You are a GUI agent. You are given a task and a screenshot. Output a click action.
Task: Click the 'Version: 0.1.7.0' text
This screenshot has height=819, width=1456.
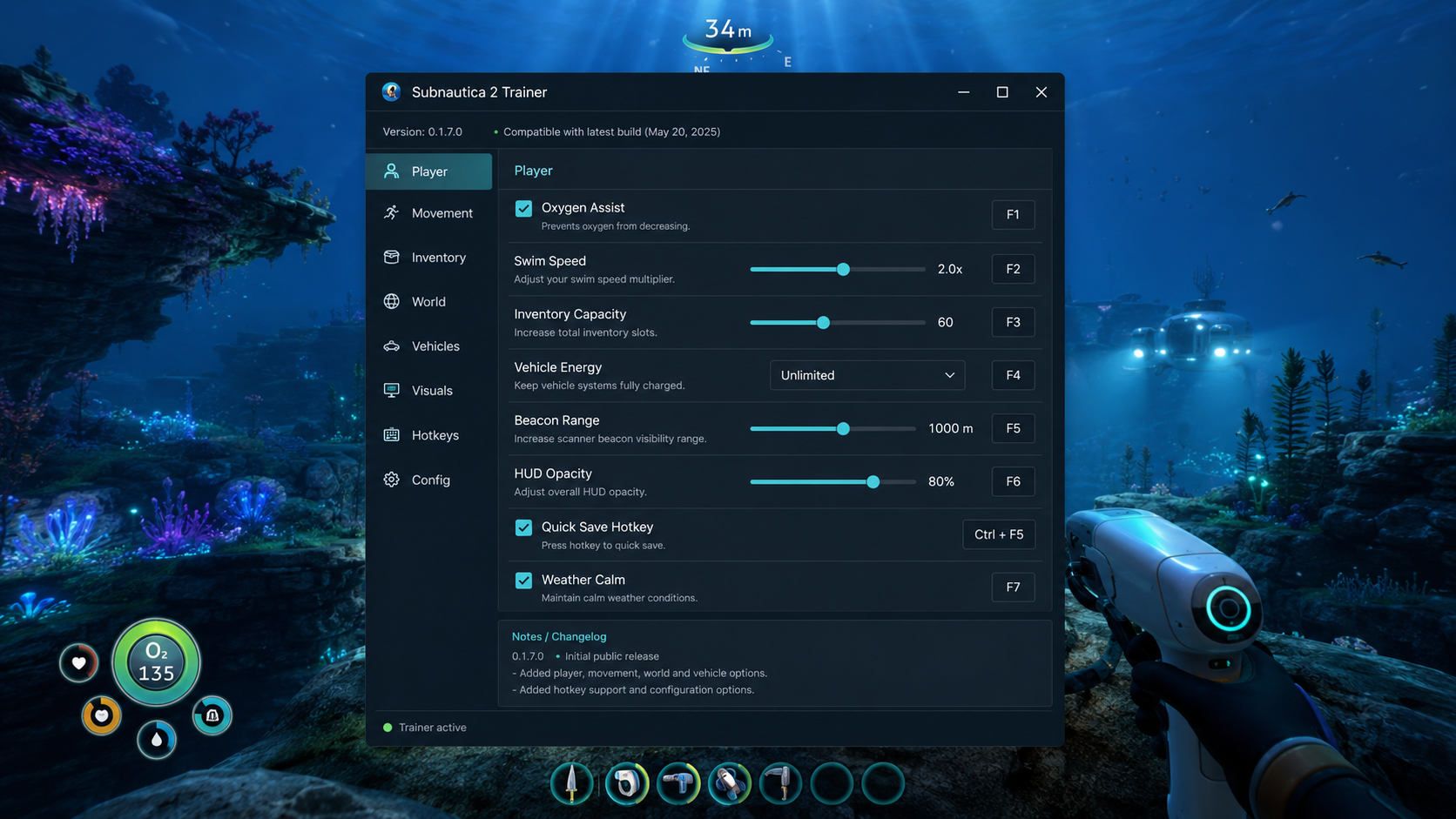coord(422,131)
